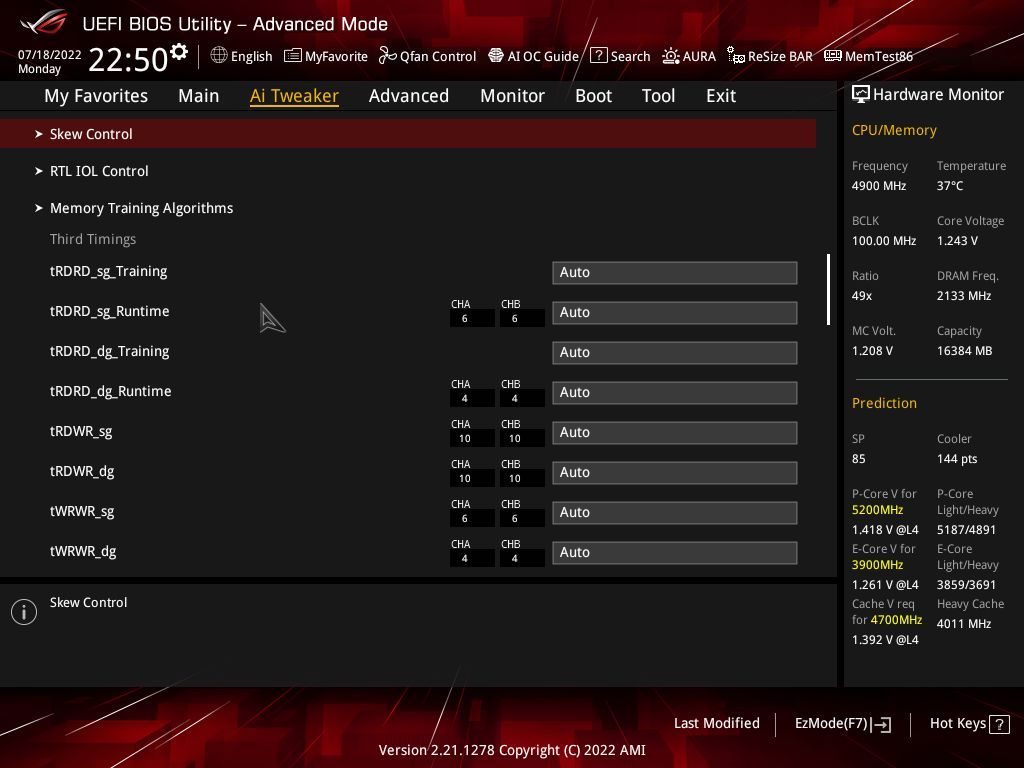Image resolution: width=1024 pixels, height=768 pixels.
Task: Click the Hardware Monitor screen icon
Action: point(861,95)
